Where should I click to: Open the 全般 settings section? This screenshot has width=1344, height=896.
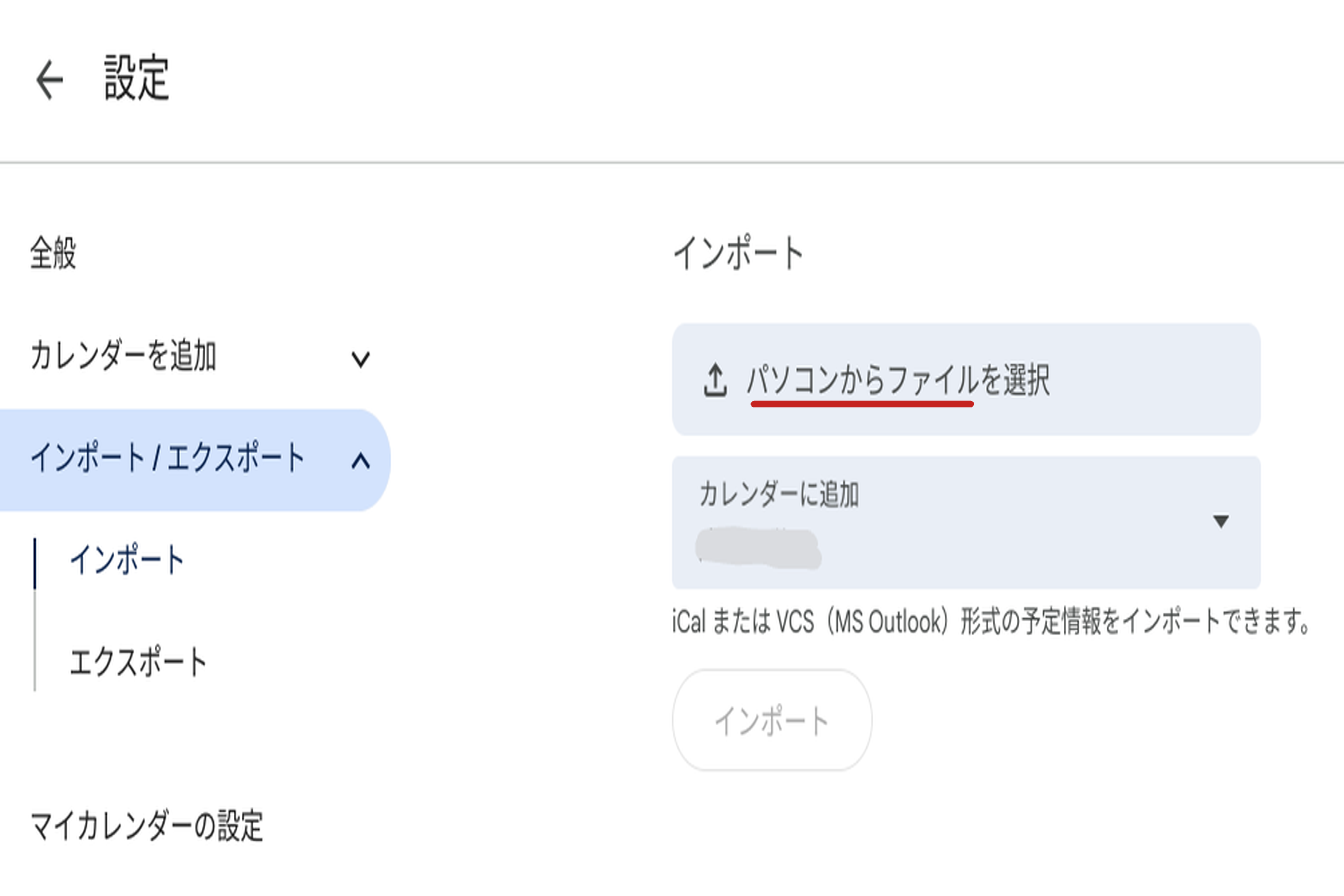[53, 255]
